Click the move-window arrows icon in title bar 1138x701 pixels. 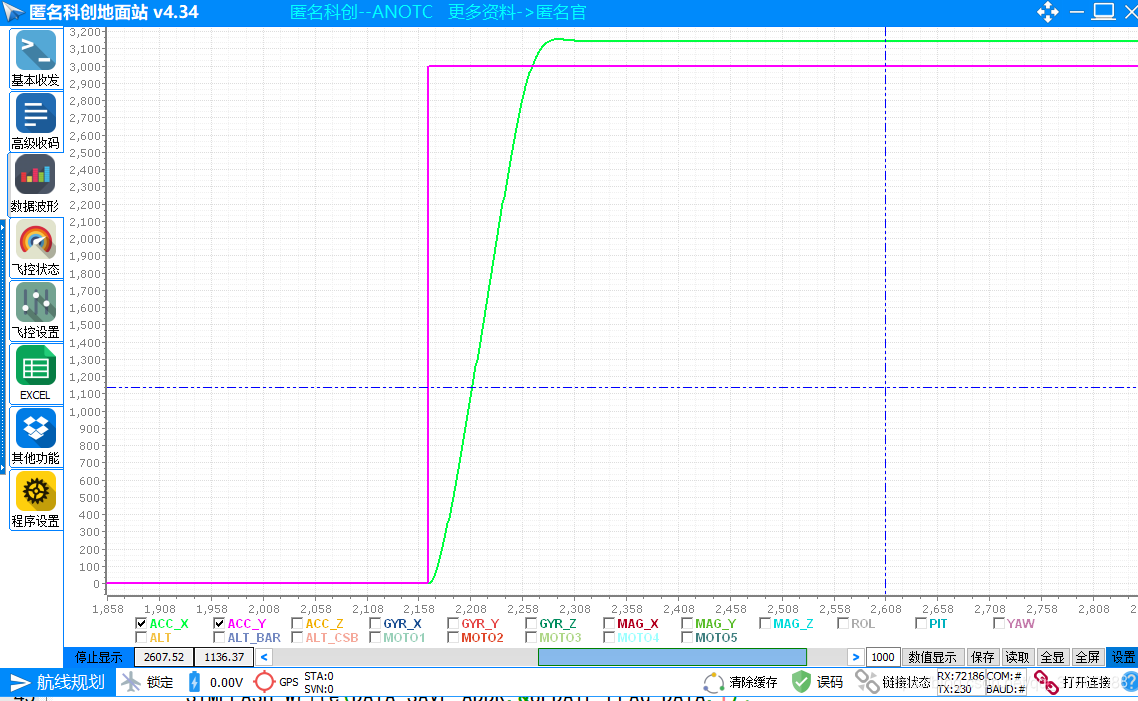point(1047,12)
